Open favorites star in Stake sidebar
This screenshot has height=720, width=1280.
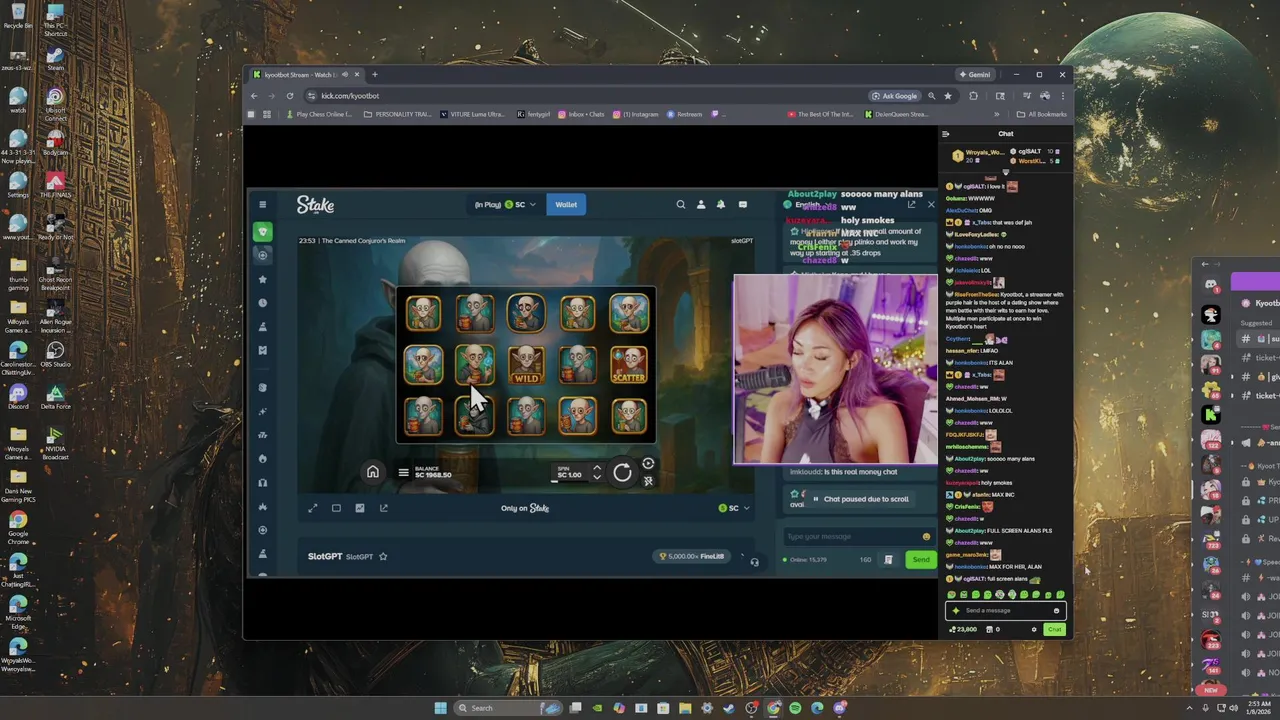tap(263, 279)
